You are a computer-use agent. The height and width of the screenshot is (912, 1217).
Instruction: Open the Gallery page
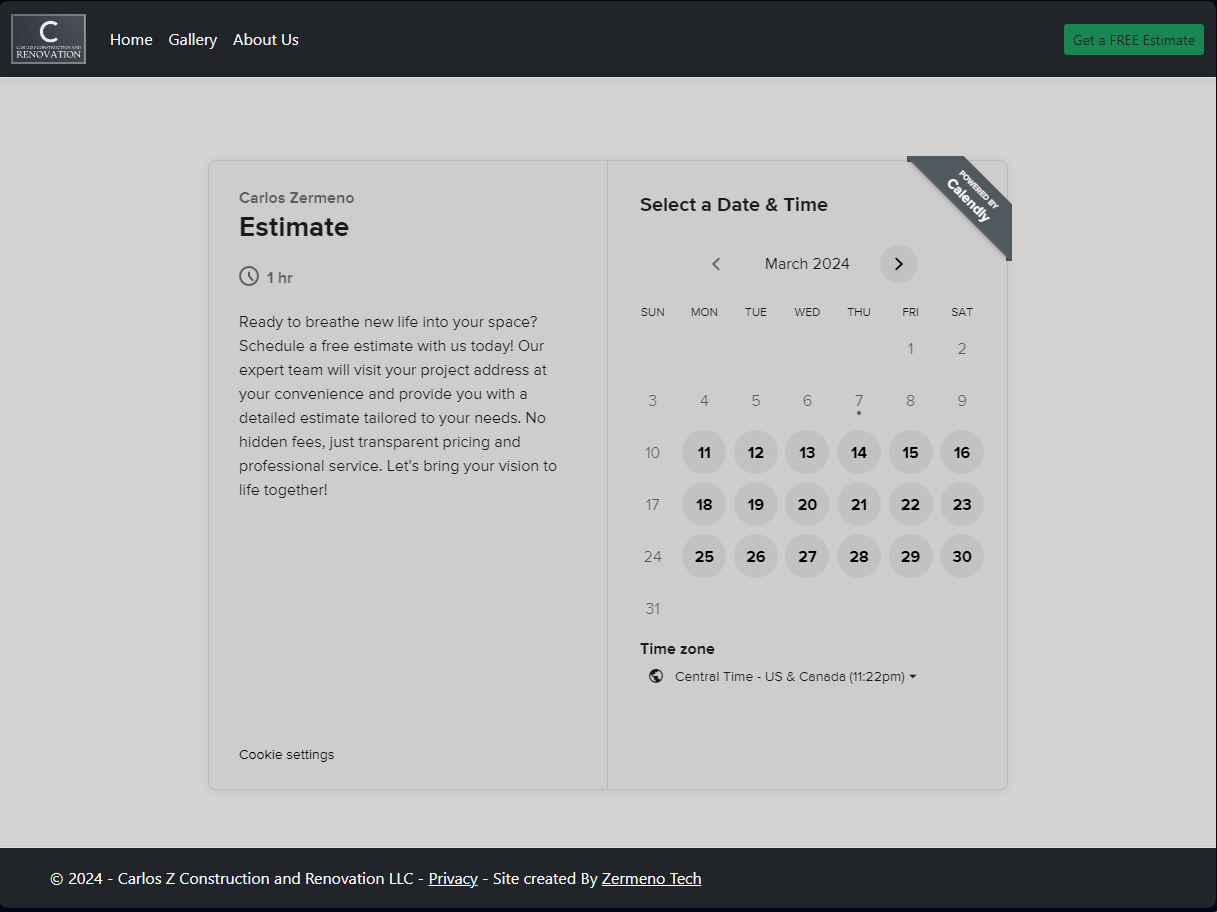[x=193, y=39]
